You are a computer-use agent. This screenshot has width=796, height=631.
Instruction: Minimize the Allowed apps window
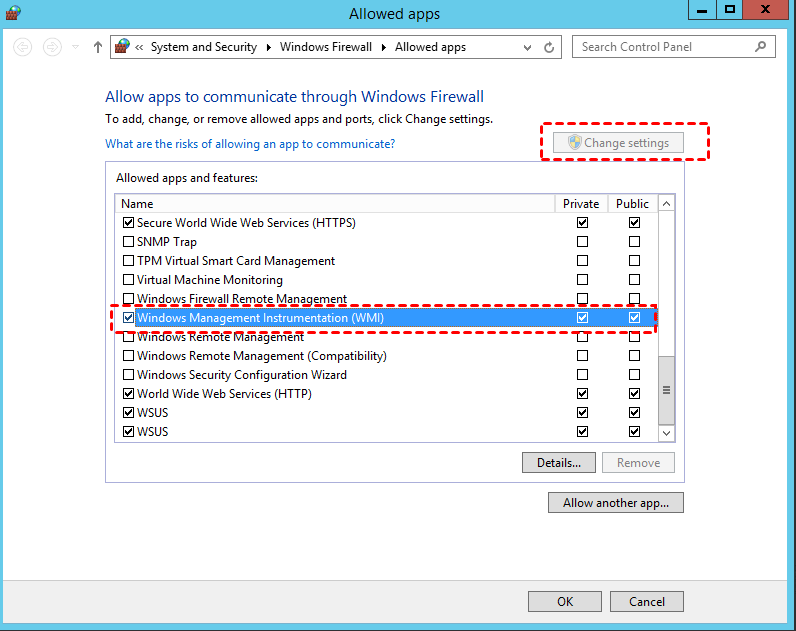(x=702, y=10)
